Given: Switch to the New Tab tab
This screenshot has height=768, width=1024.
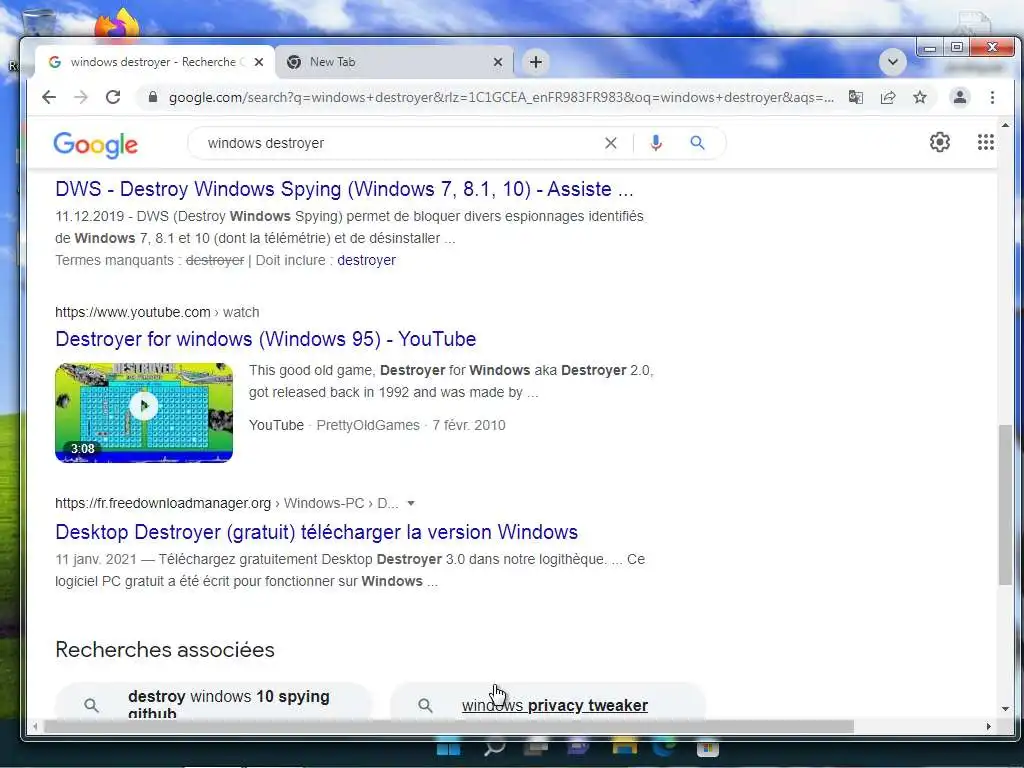Looking at the screenshot, I should [394, 62].
